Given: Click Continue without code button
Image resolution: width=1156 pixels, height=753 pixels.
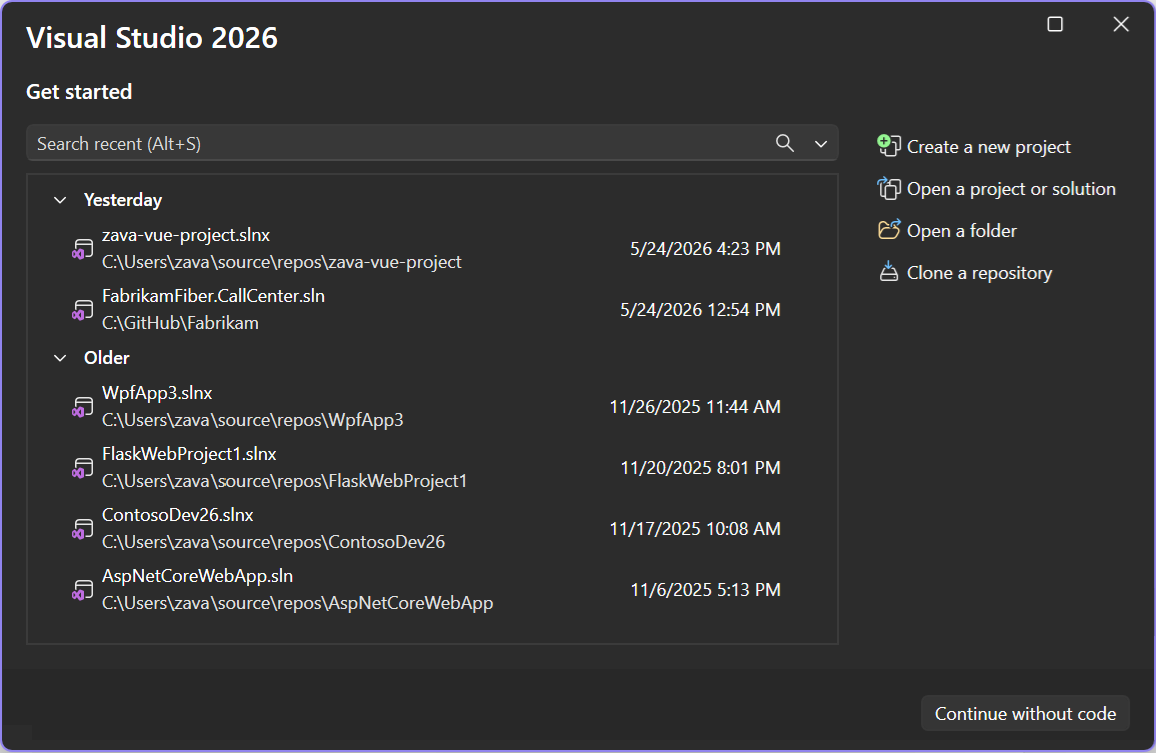Looking at the screenshot, I should pos(1025,713).
